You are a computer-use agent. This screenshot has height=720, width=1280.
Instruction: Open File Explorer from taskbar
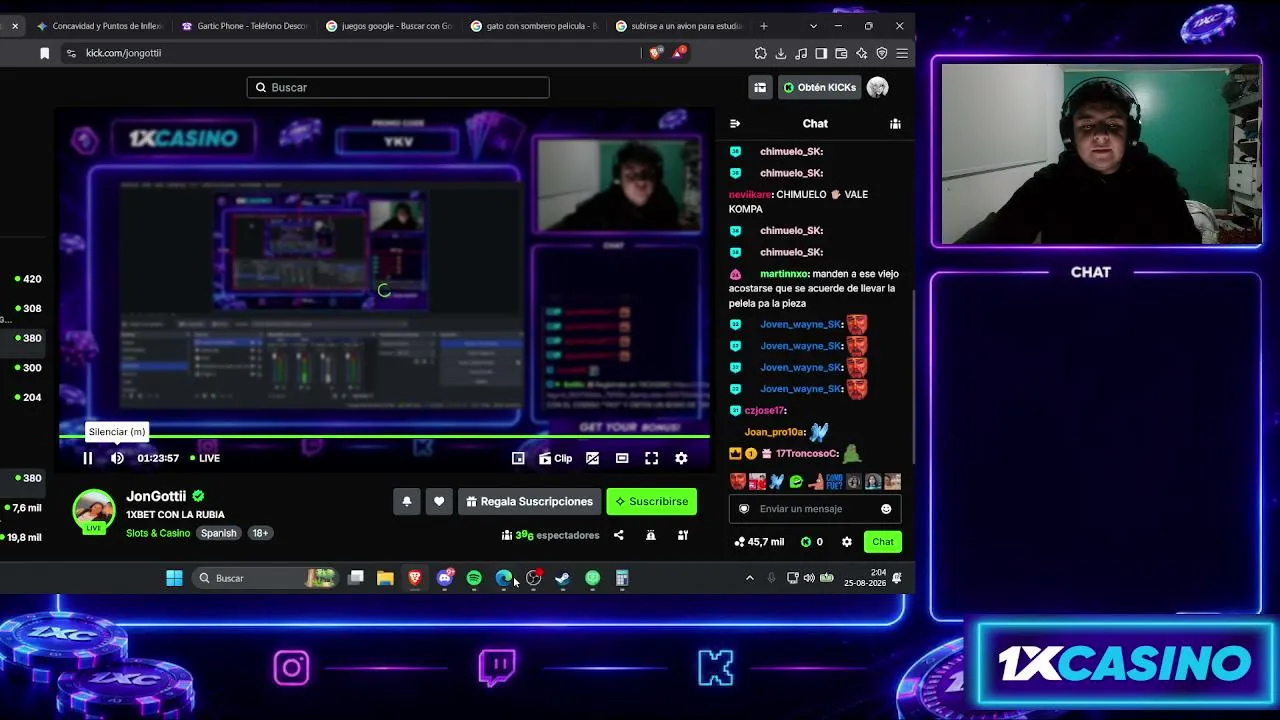tap(385, 578)
